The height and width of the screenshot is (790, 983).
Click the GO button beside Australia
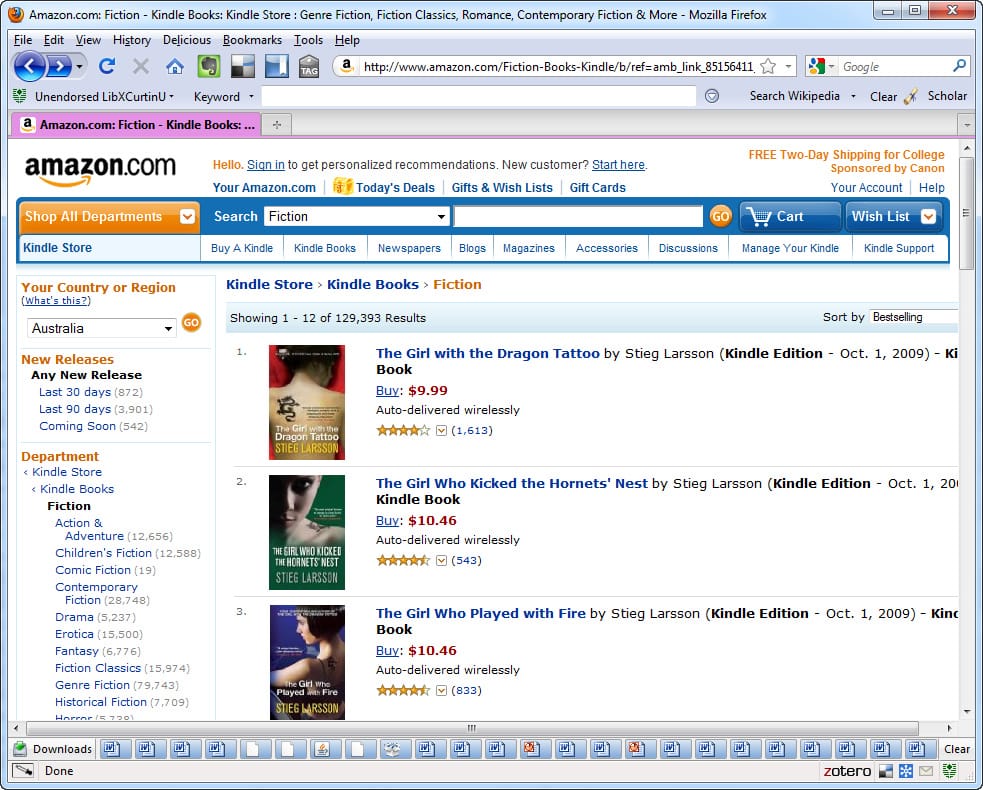[191, 323]
